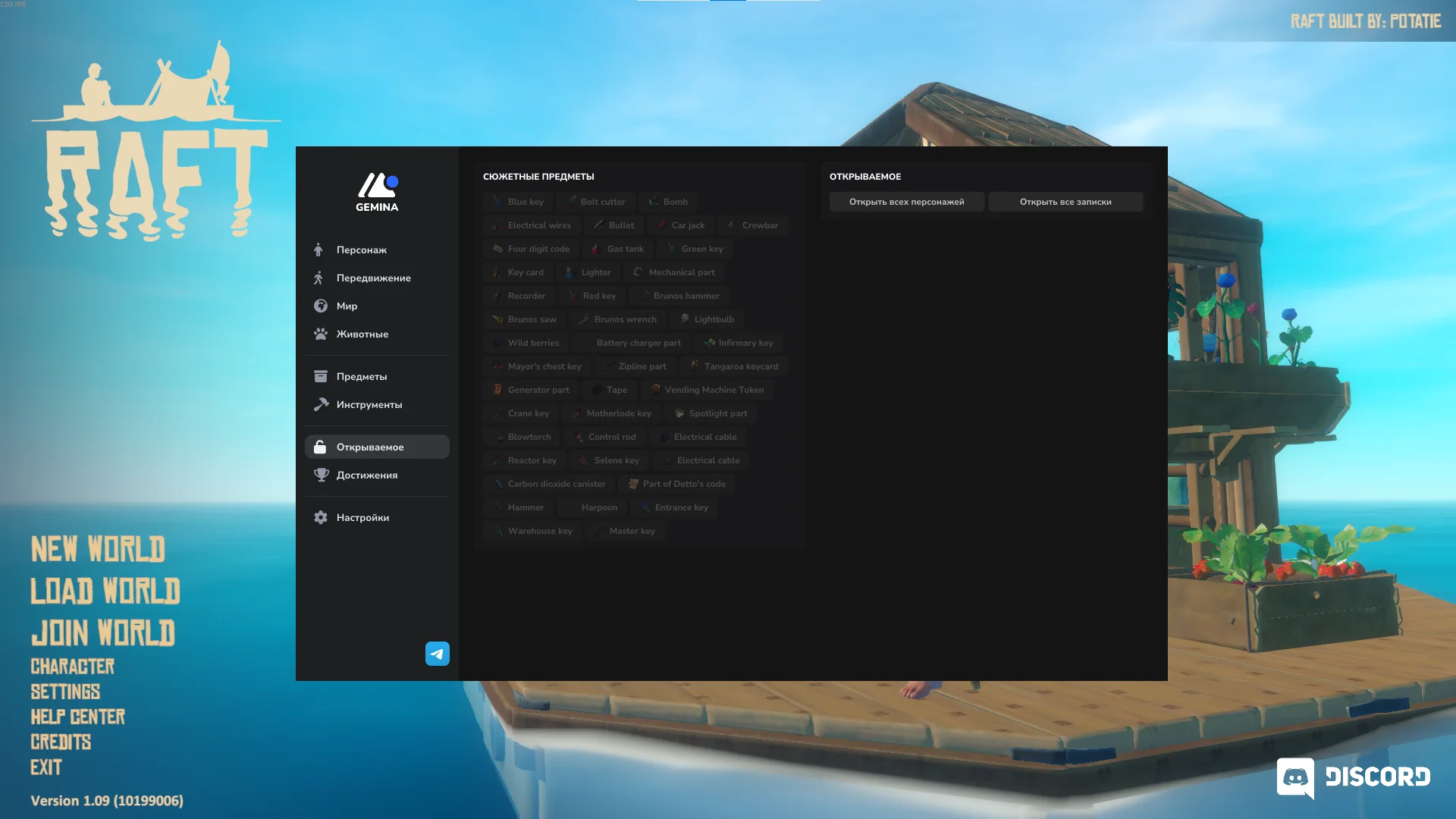Screen dimensions: 1456x819
Task: Click Открыть всех персонажей button
Action: tap(907, 202)
